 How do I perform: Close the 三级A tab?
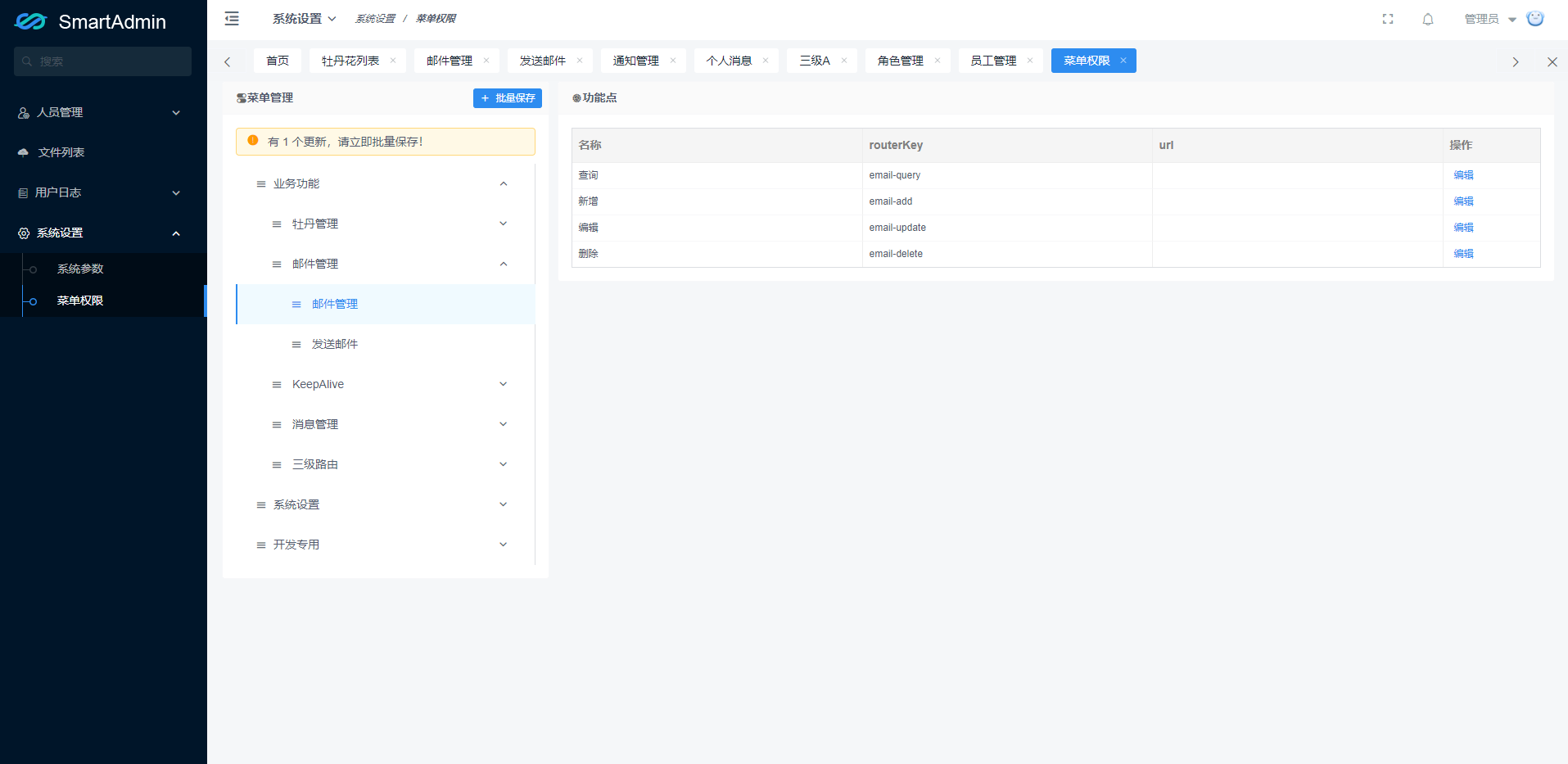(844, 61)
